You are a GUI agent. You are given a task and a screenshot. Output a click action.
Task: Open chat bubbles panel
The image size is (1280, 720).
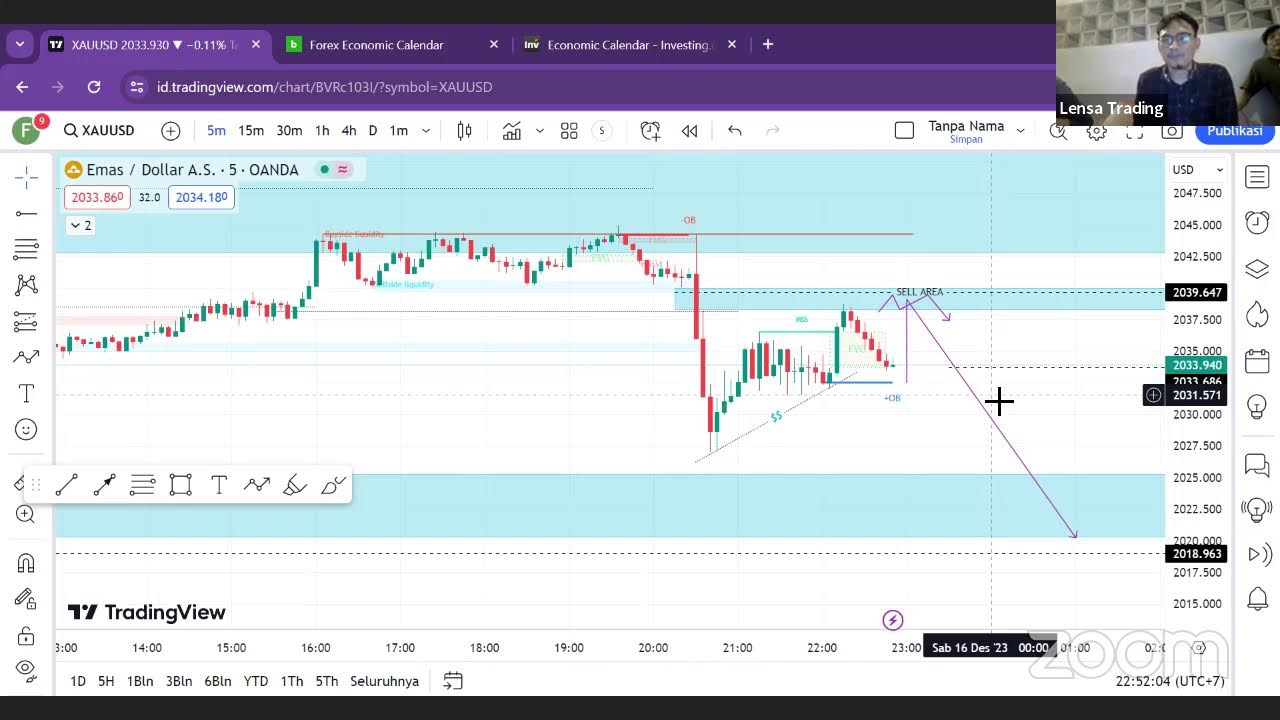1257,464
